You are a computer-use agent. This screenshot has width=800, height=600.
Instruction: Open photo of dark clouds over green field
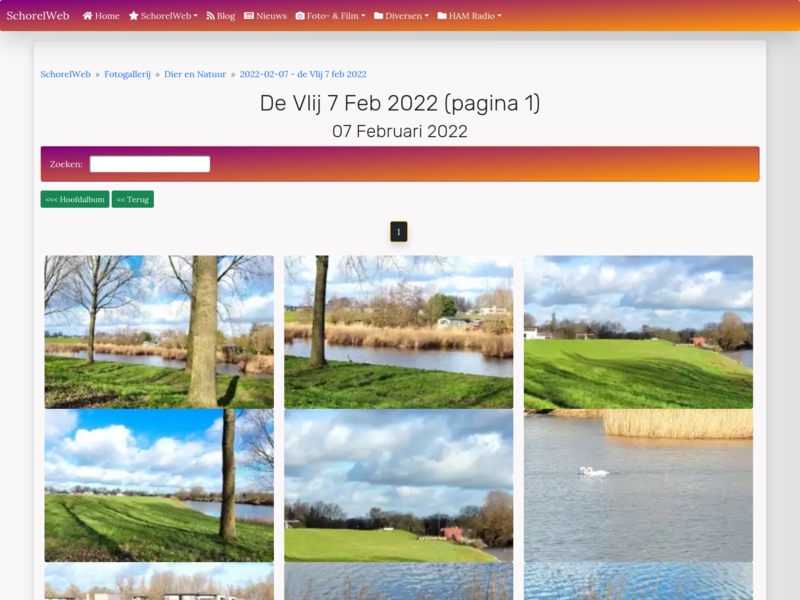[x=398, y=485]
